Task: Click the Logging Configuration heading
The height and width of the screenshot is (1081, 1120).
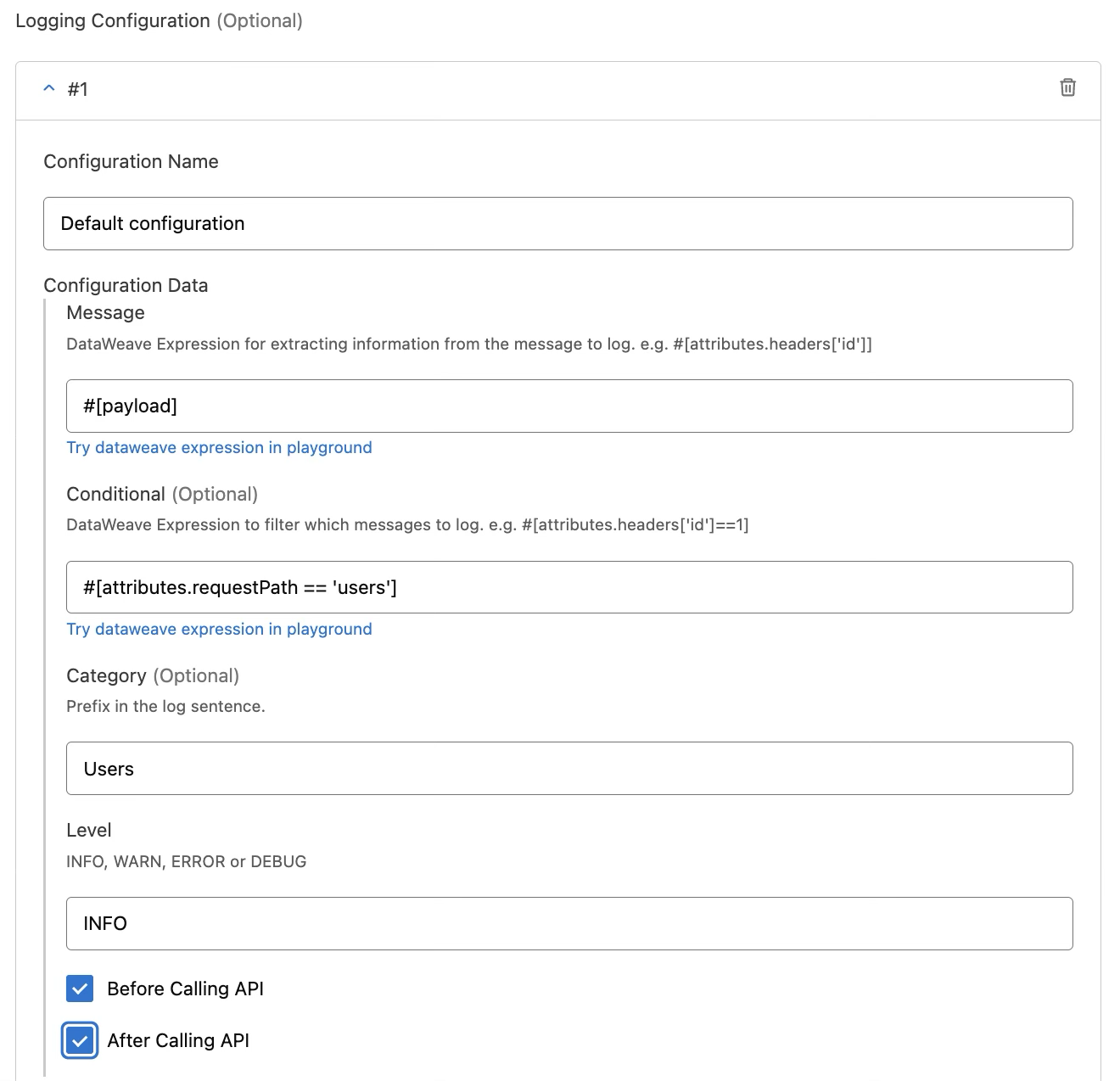Action: 113,20
